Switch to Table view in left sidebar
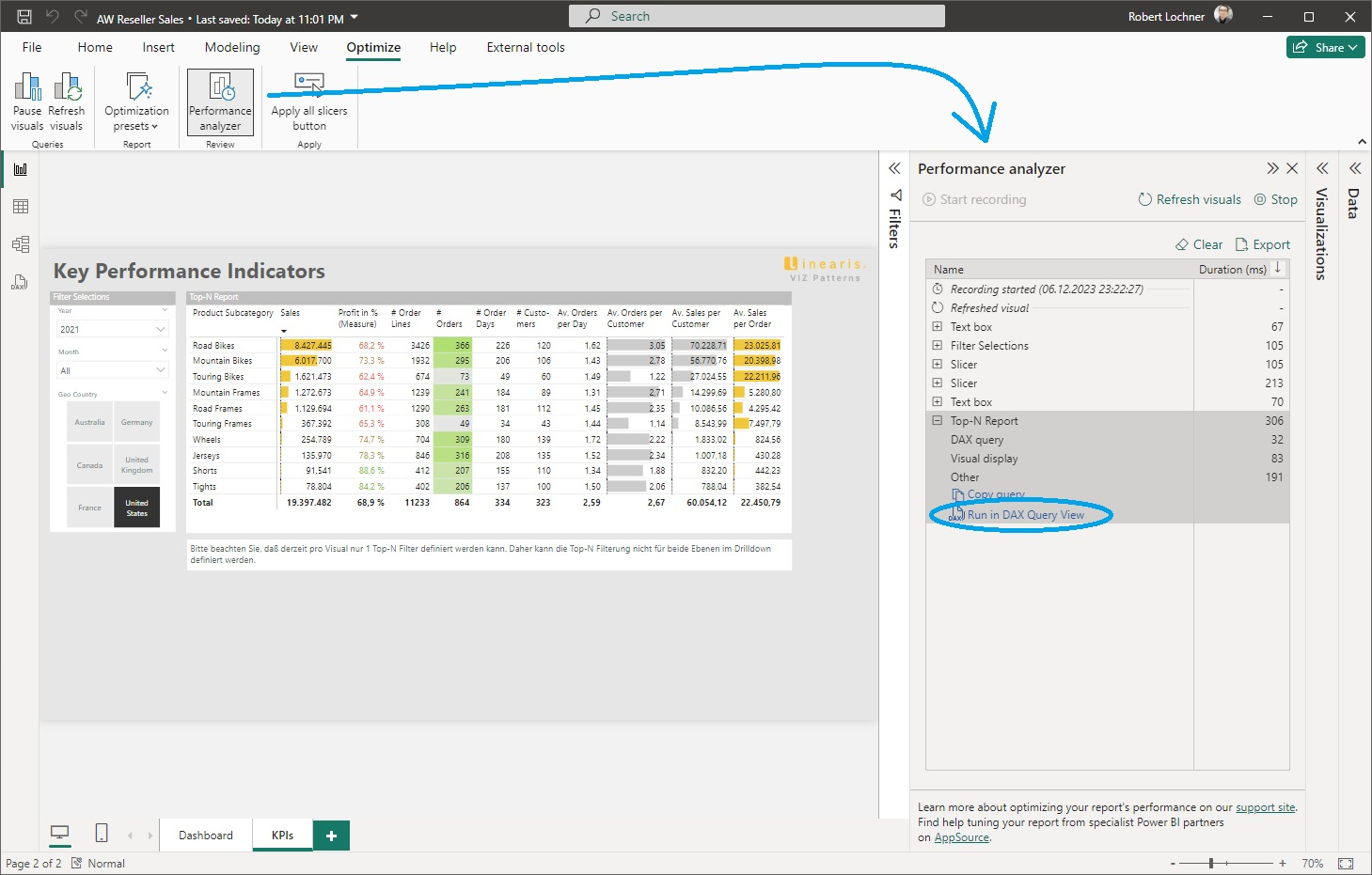Viewport: 1372px width, 875px height. pos(19,206)
